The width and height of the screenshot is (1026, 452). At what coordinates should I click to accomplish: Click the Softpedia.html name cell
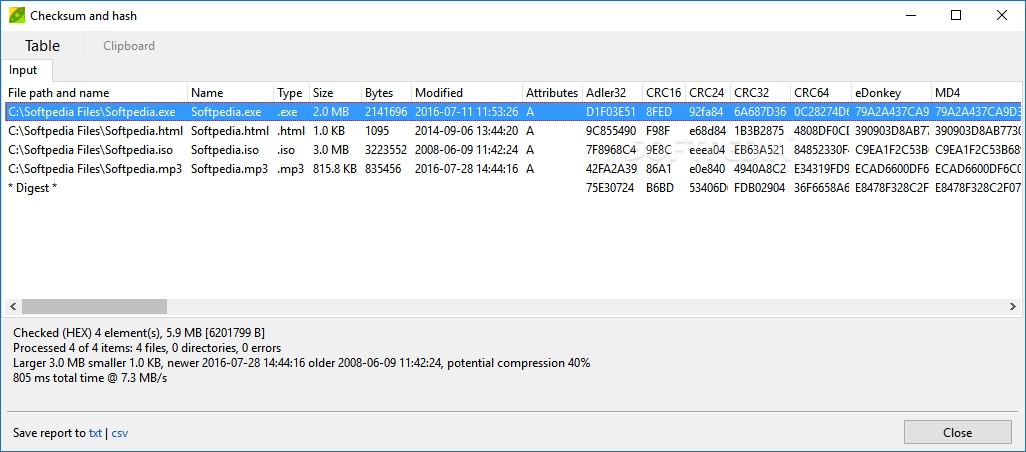click(x=229, y=131)
